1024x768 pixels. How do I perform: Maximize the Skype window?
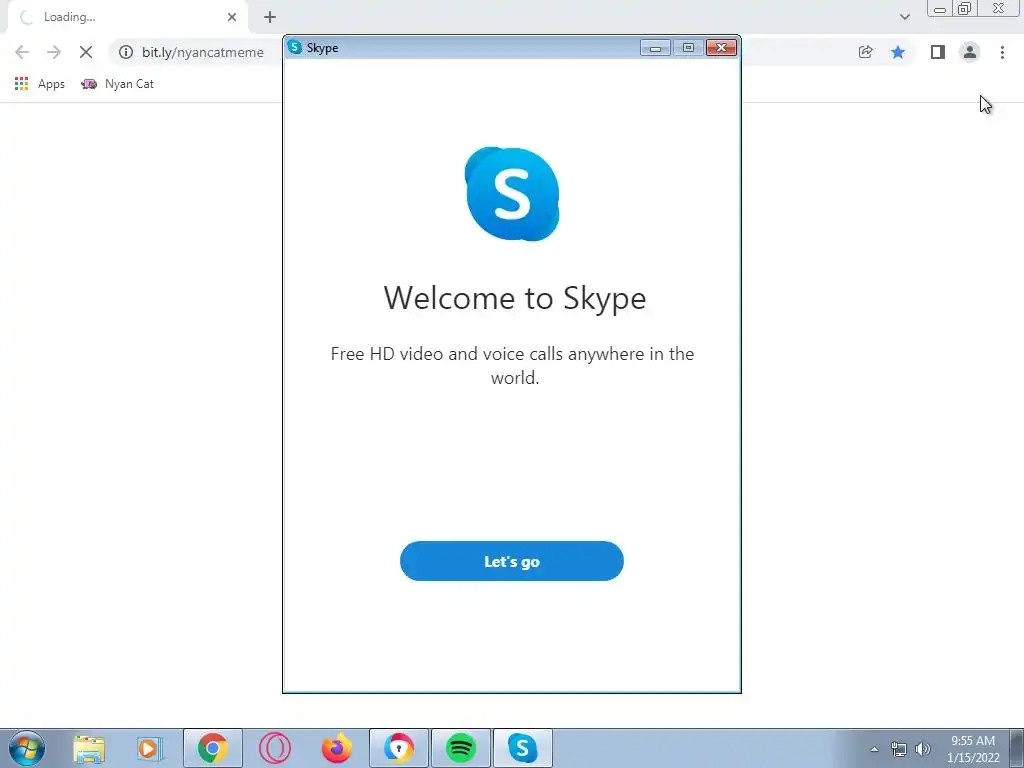coord(688,48)
